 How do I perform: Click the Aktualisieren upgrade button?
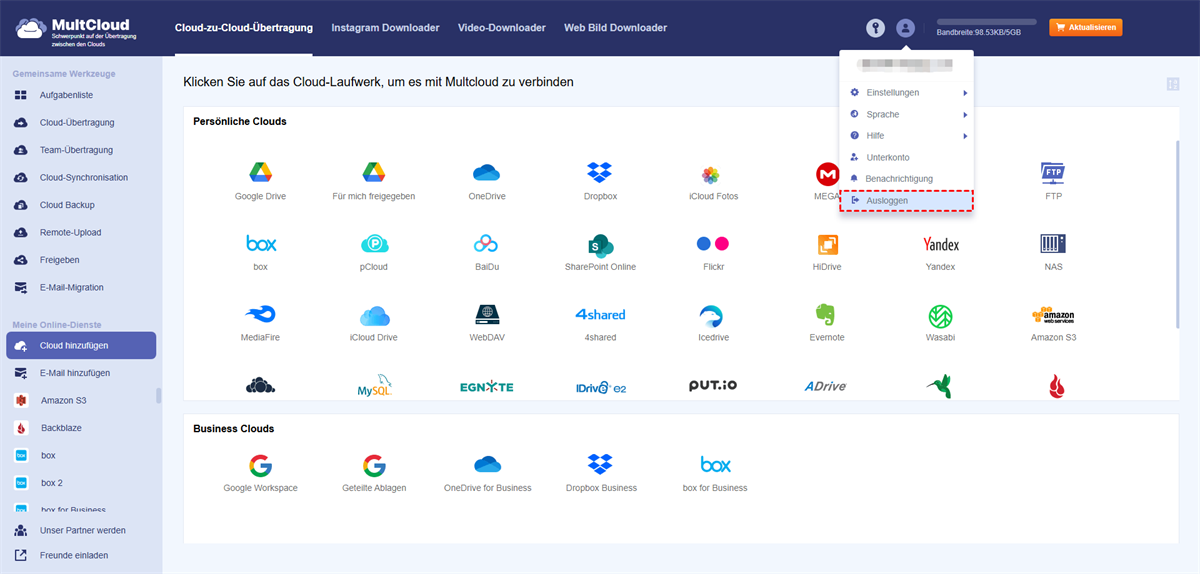1085,27
